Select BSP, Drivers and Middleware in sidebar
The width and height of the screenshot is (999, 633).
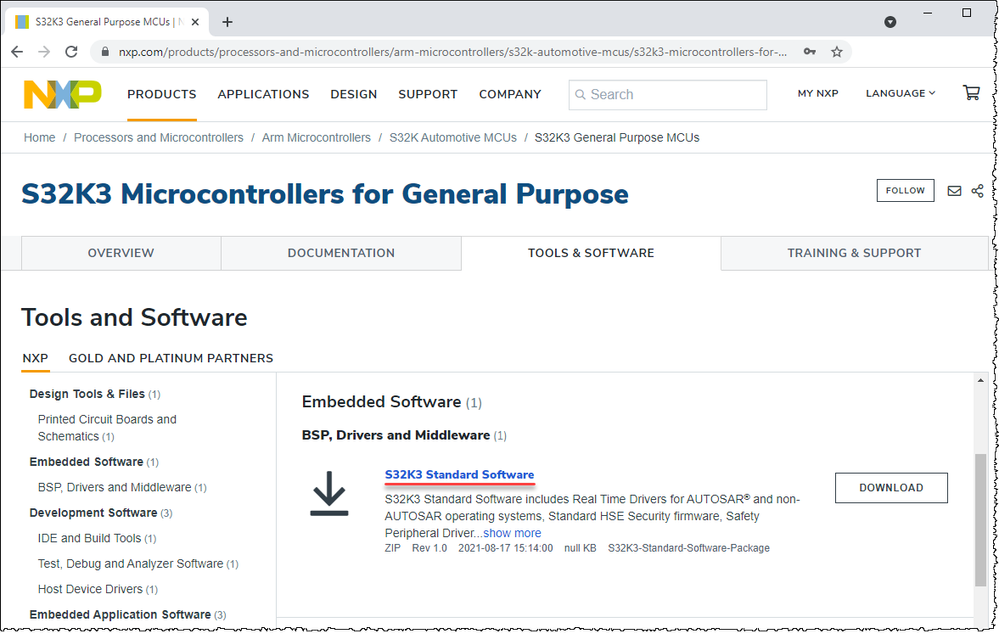pos(114,487)
